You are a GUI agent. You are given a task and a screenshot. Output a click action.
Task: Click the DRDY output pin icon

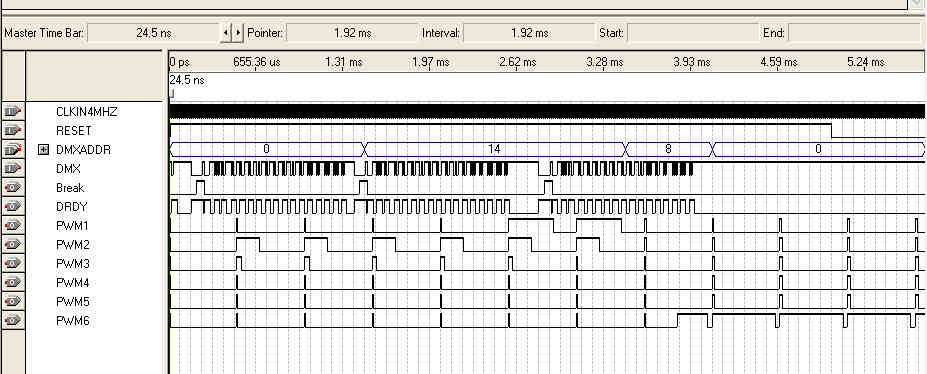13,206
